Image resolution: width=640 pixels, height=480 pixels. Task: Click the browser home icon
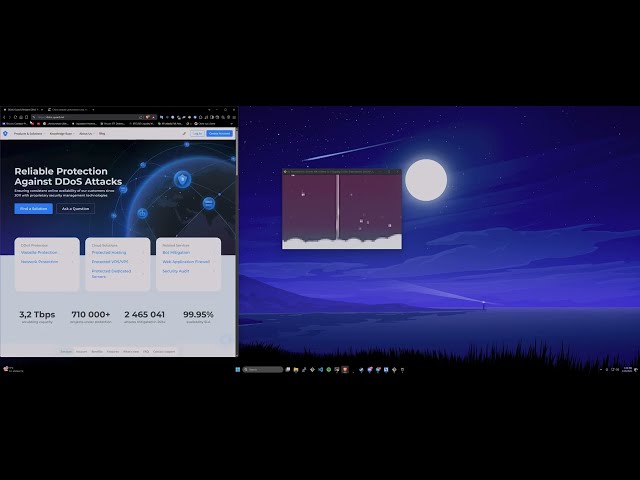pyautogui.click(x=21, y=117)
